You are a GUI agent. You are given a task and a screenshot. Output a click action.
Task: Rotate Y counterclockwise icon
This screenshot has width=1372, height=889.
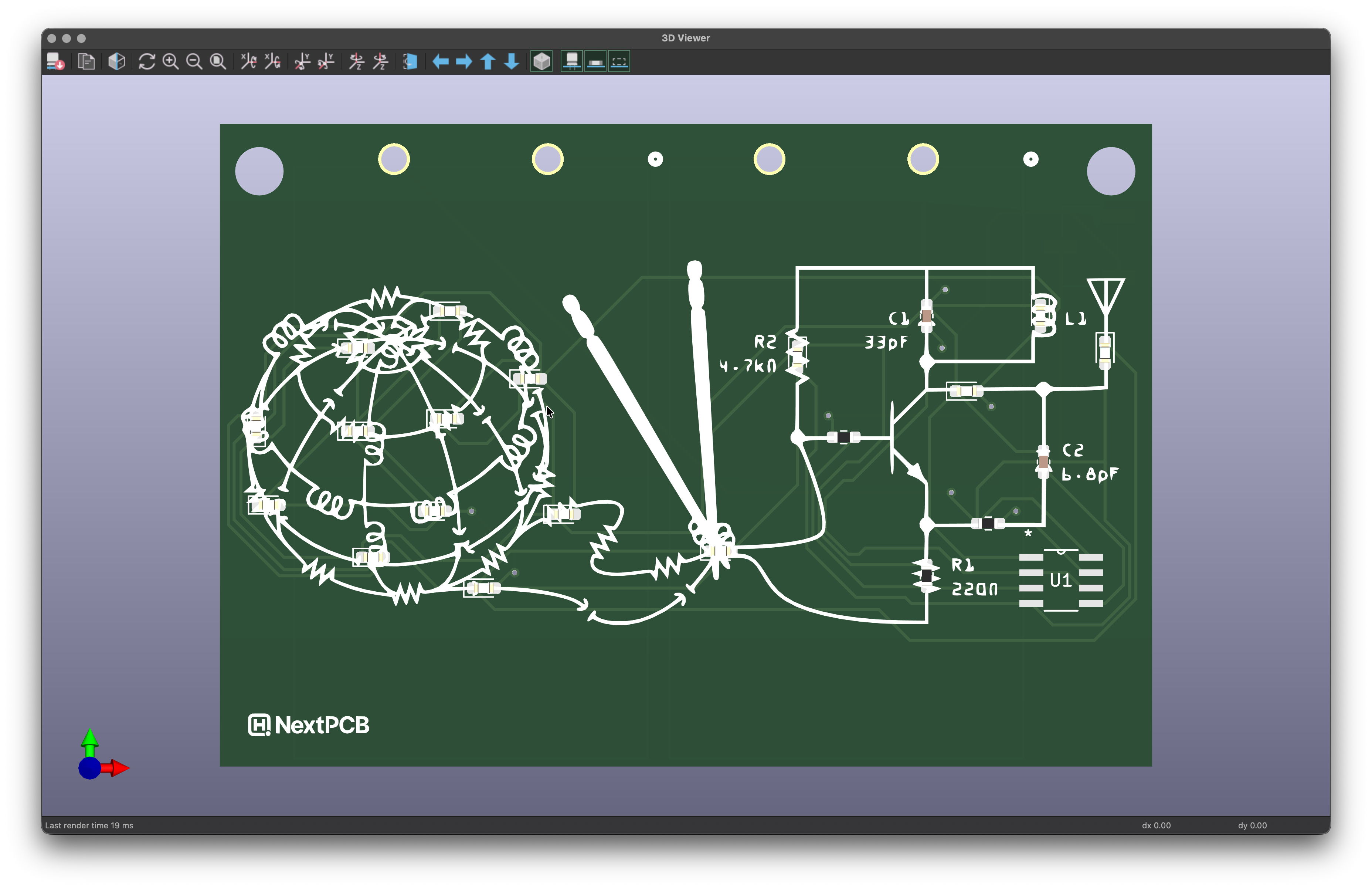coord(326,61)
